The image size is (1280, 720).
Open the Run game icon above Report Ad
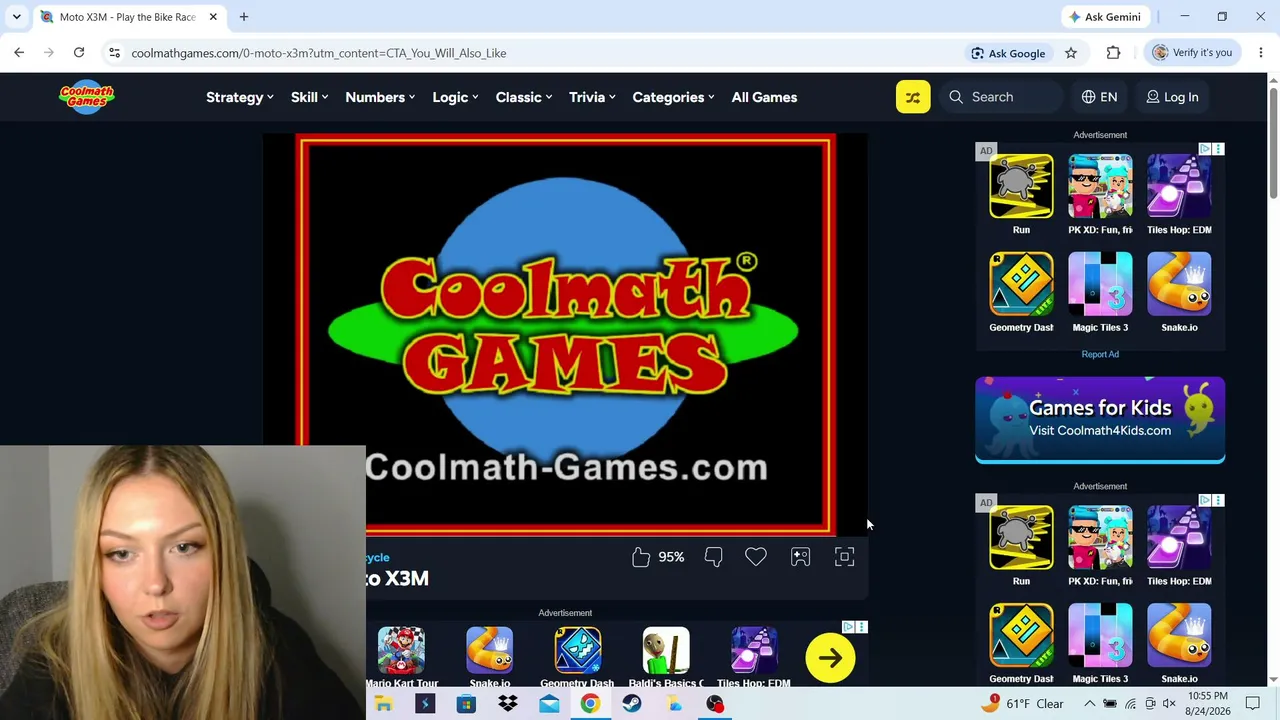click(x=1021, y=186)
